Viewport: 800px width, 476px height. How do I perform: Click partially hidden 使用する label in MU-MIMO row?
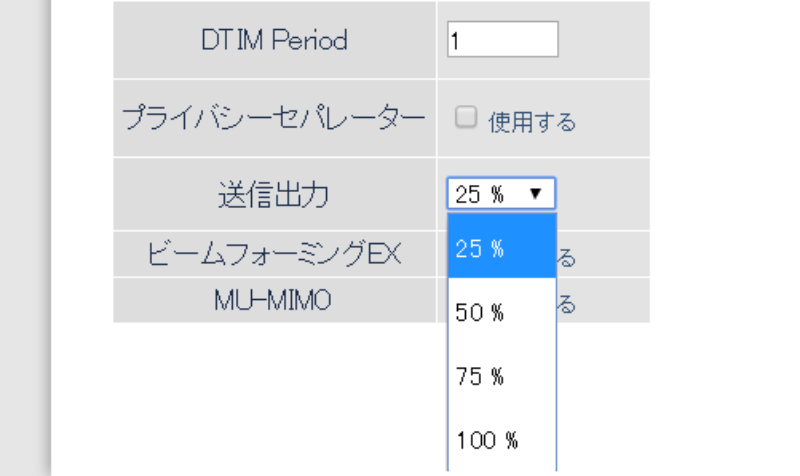click(x=567, y=305)
